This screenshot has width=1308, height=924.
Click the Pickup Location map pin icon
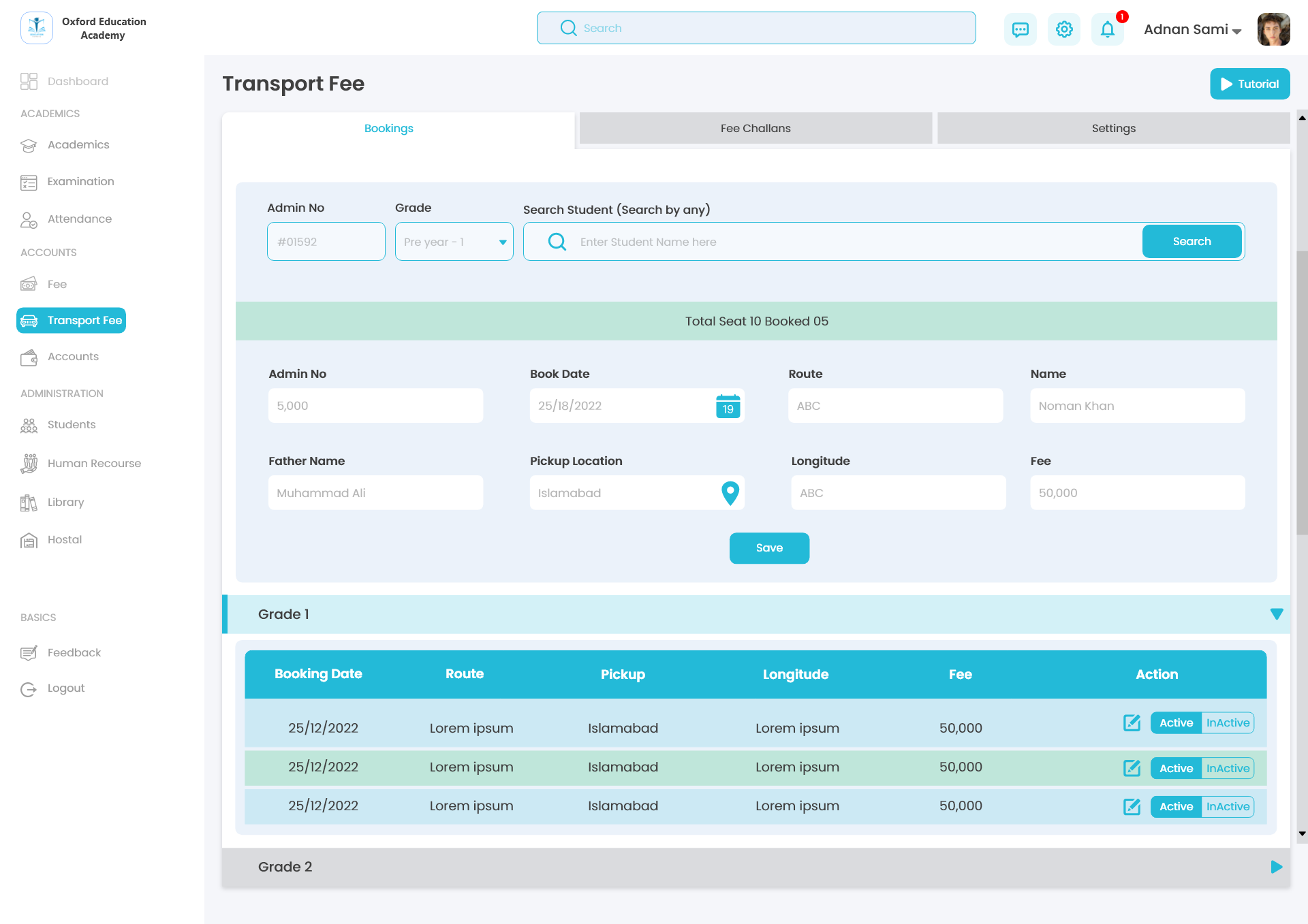tap(730, 493)
